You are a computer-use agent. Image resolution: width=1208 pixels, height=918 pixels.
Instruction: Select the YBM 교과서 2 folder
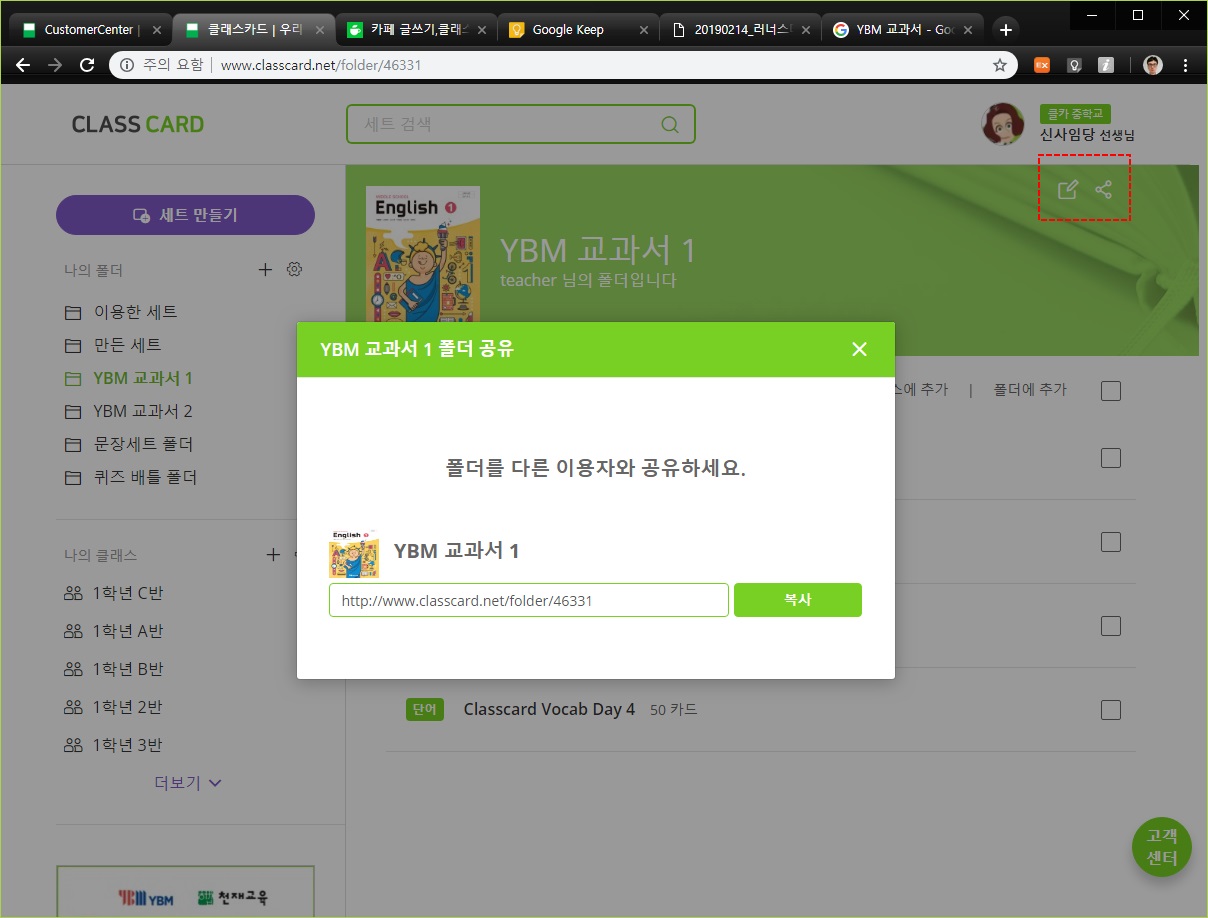tap(143, 411)
